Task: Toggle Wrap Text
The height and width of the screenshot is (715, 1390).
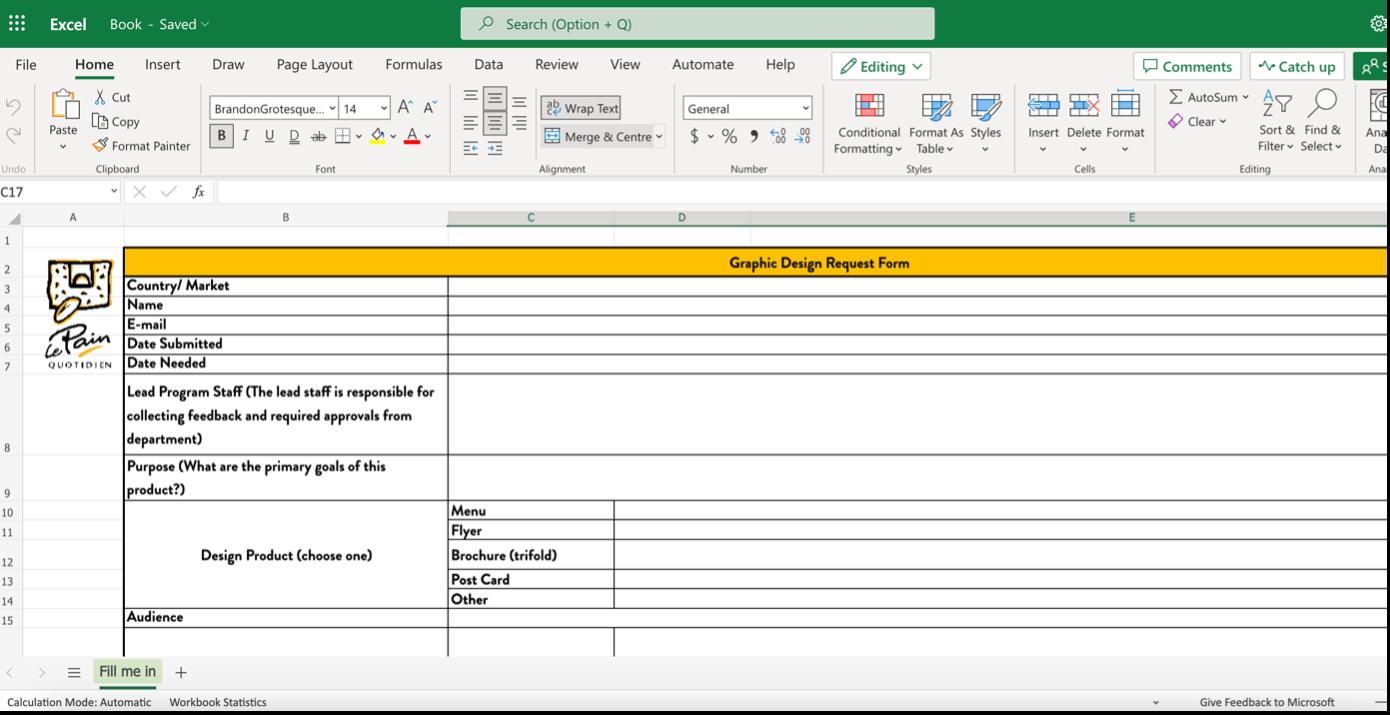Action: pos(581,108)
